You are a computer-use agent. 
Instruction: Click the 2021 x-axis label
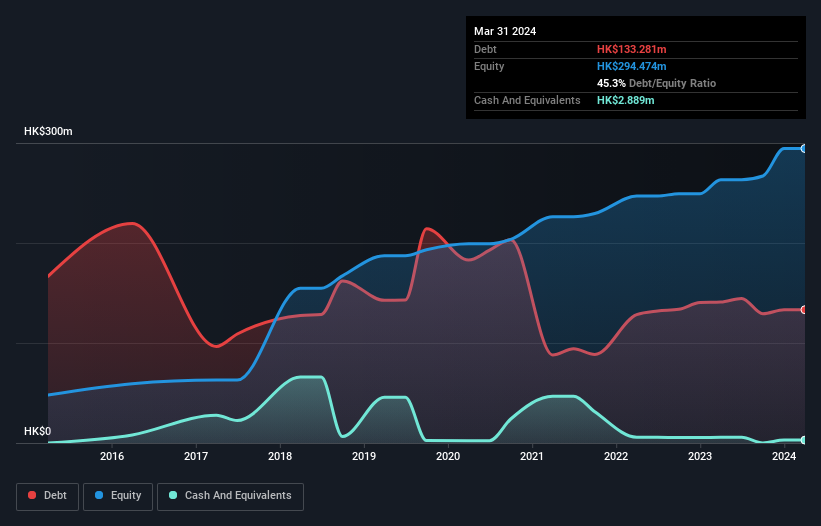pyautogui.click(x=532, y=456)
